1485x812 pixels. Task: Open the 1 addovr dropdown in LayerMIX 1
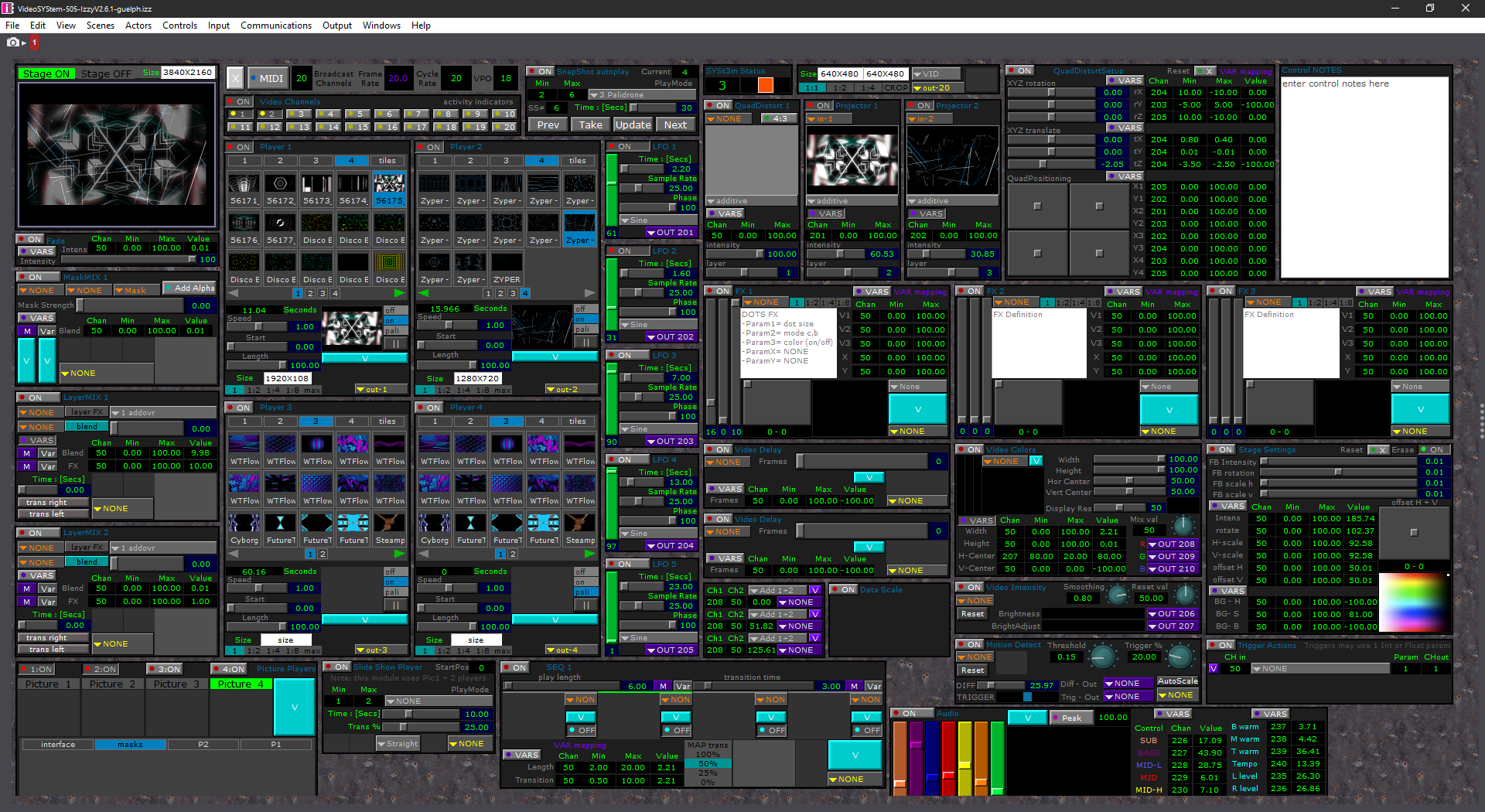click(162, 412)
